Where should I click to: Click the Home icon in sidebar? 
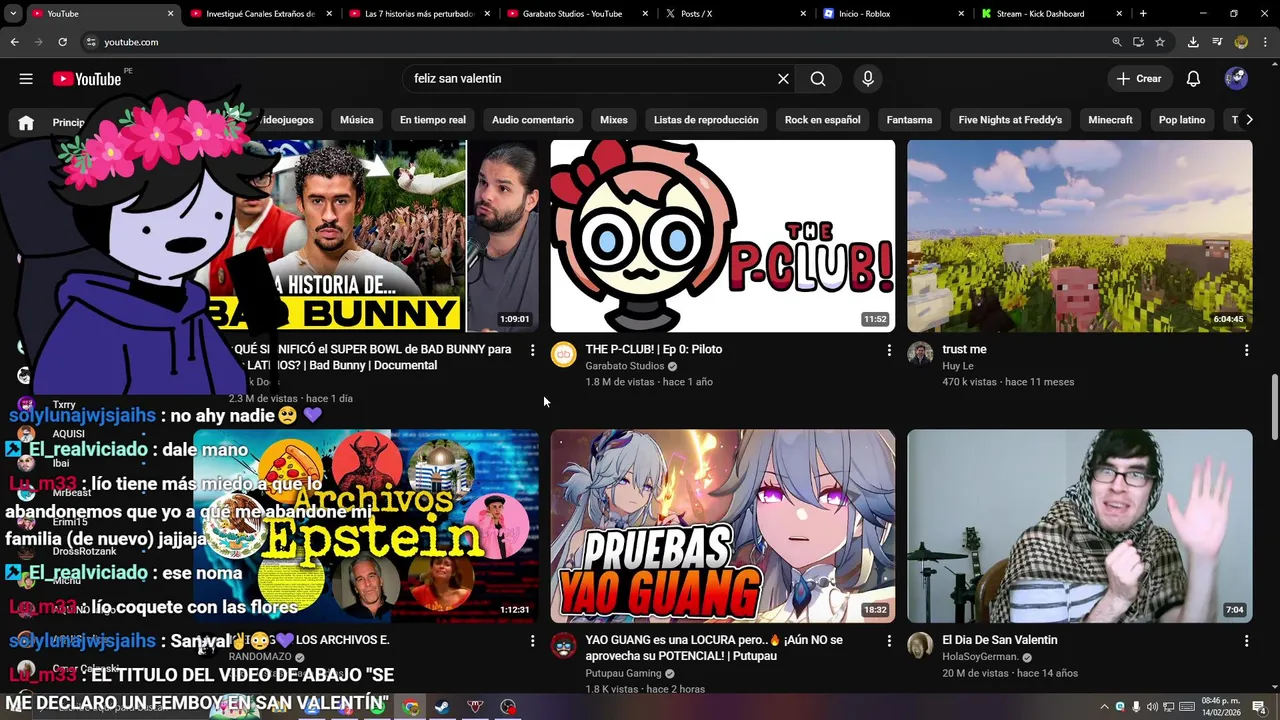click(26, 122)
